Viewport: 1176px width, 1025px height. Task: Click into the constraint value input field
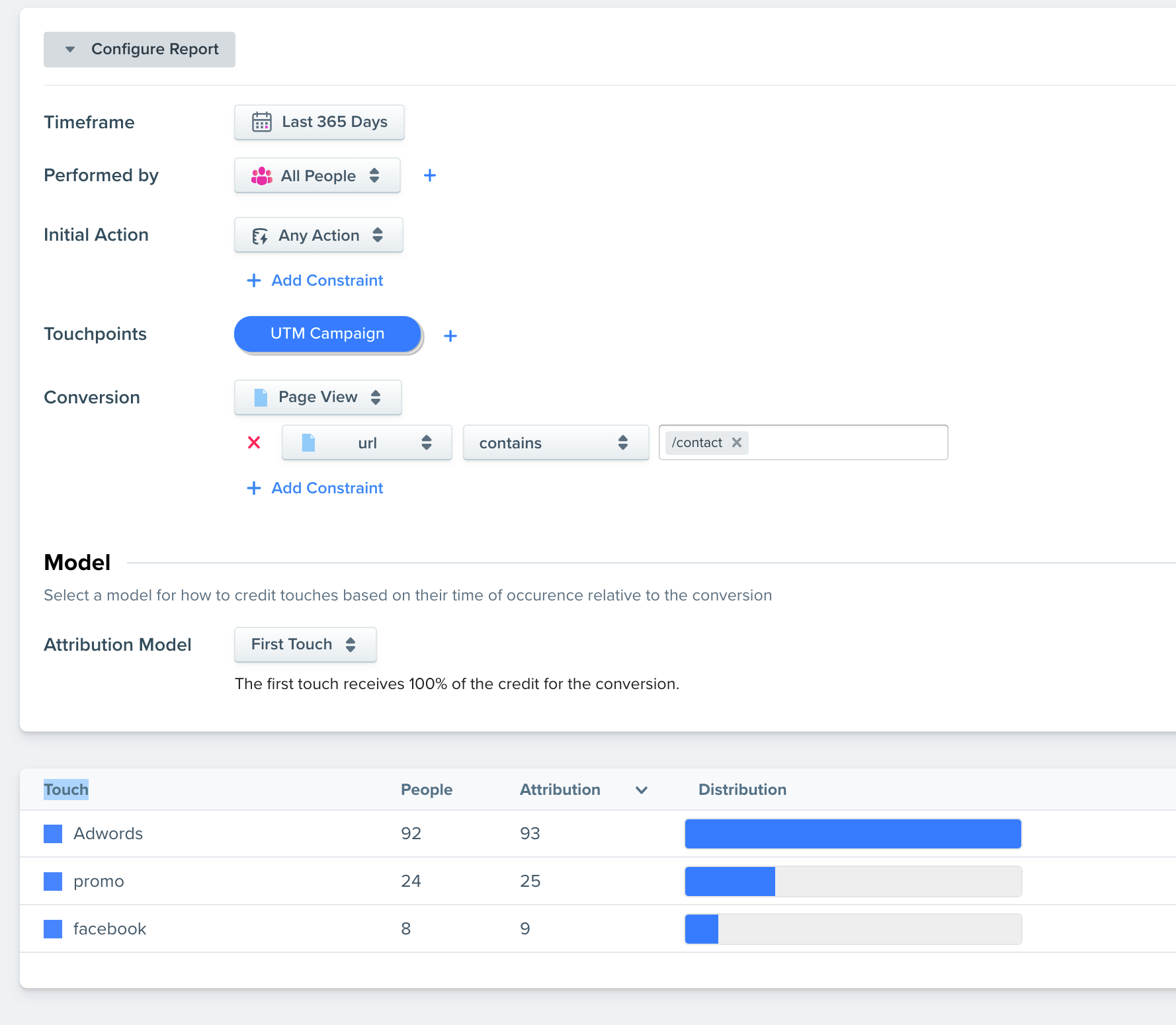pos(804,442)
